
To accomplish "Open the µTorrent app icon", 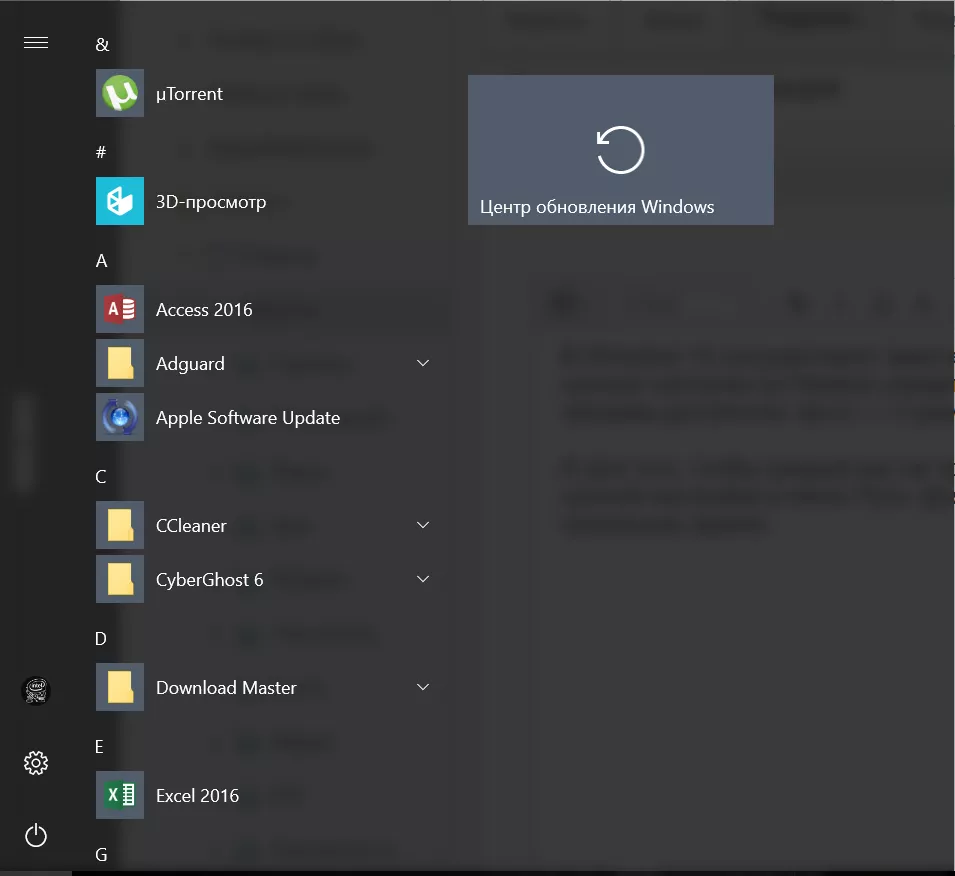I will pyautogui.click(x=120, y=94).
